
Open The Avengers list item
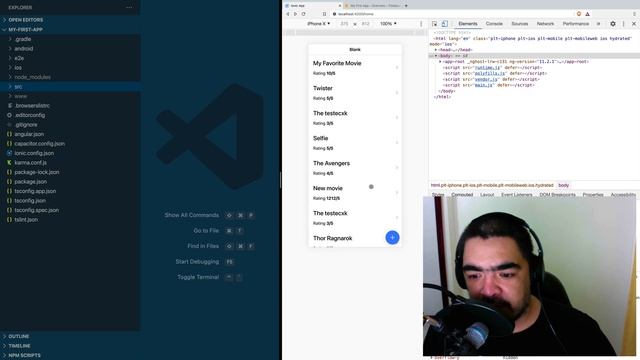pos(355,168)
